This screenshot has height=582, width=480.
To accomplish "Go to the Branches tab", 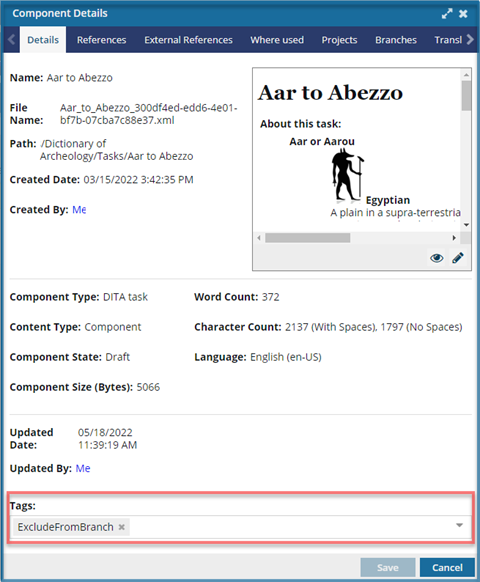I will (x=396, y=40).
